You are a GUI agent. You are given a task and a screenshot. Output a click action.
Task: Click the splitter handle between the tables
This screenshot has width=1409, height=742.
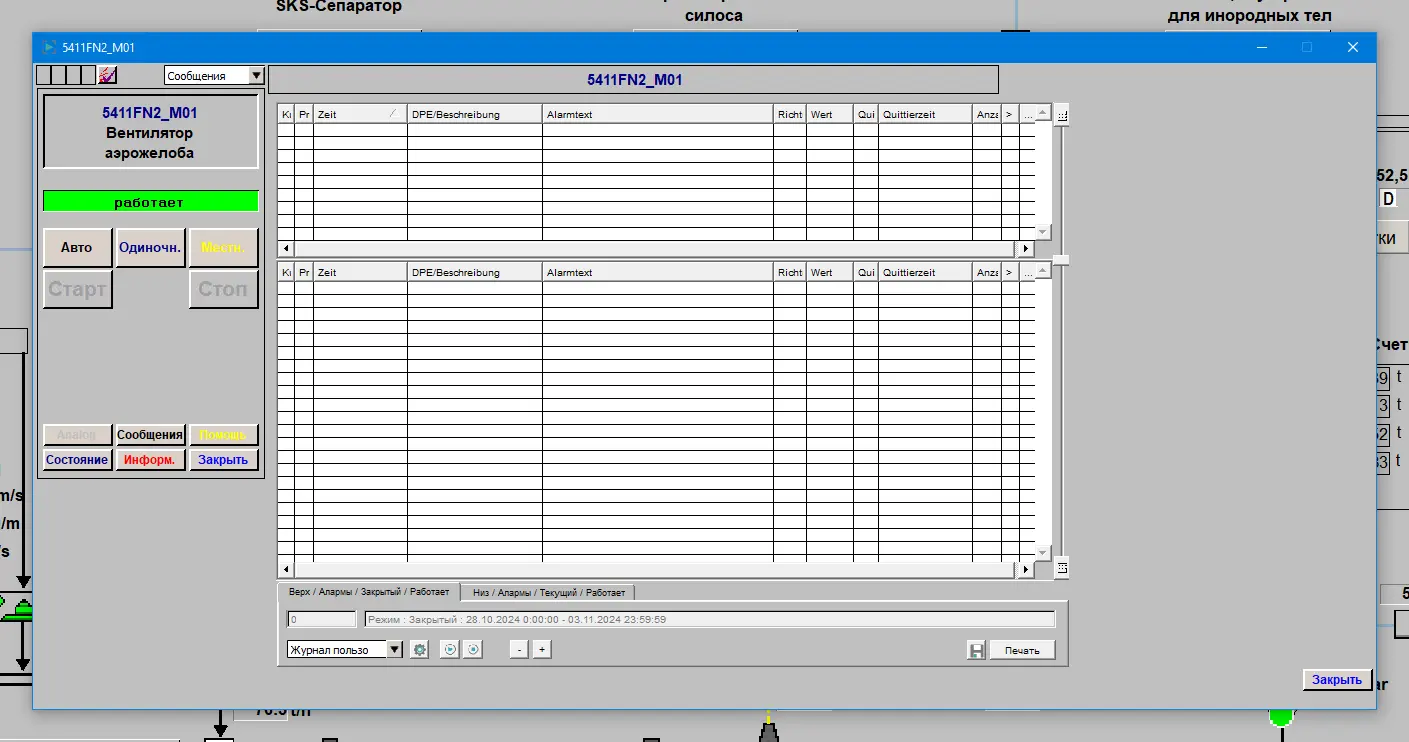[x=1061, y=259]
